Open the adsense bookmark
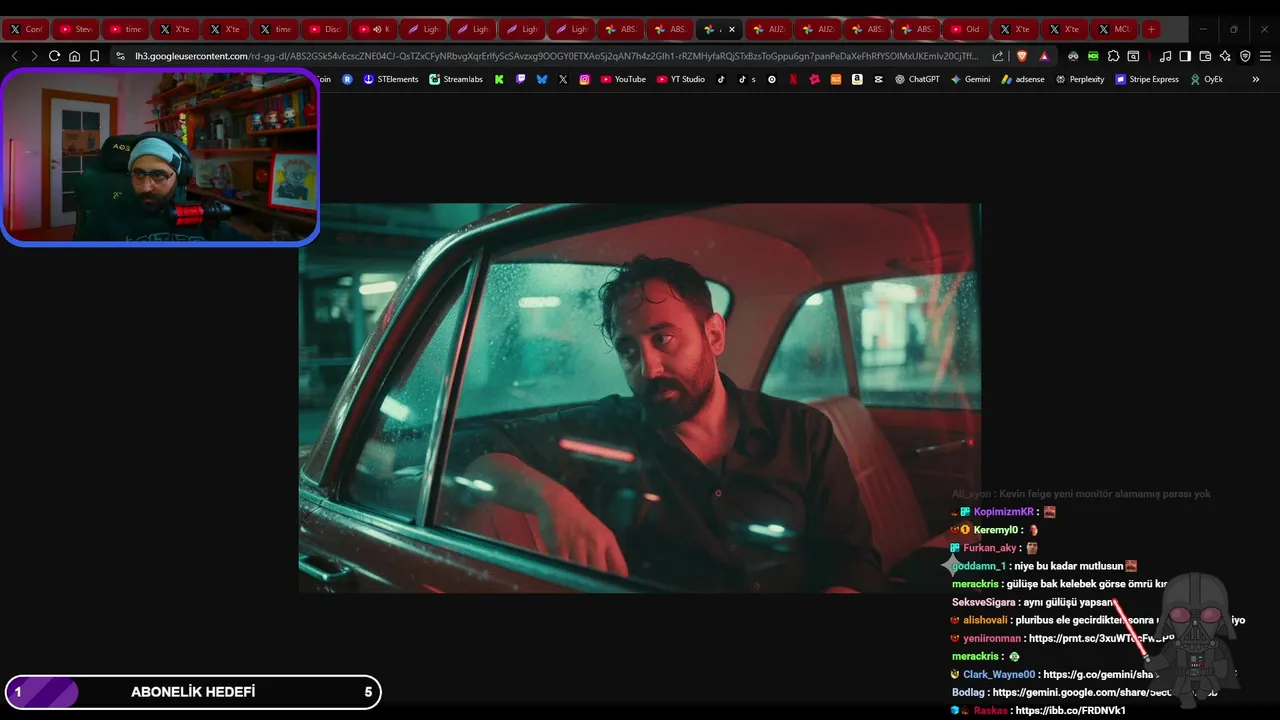 coord(1023,79)
